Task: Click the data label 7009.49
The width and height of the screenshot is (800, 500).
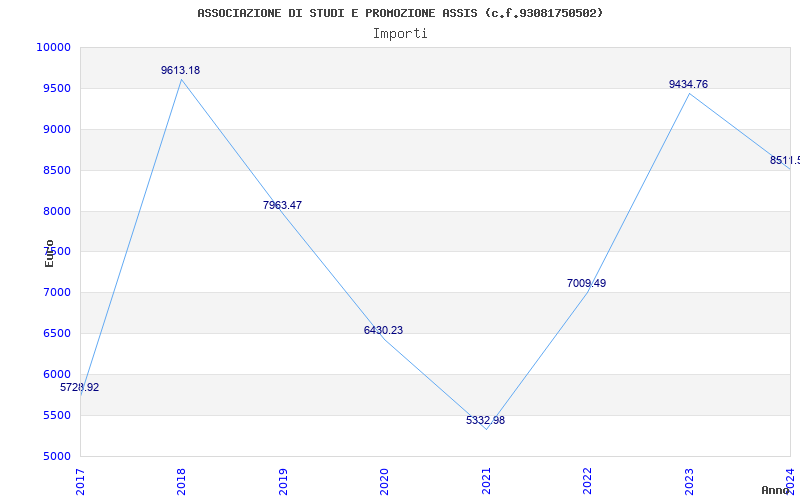Action: click(586, 283)
